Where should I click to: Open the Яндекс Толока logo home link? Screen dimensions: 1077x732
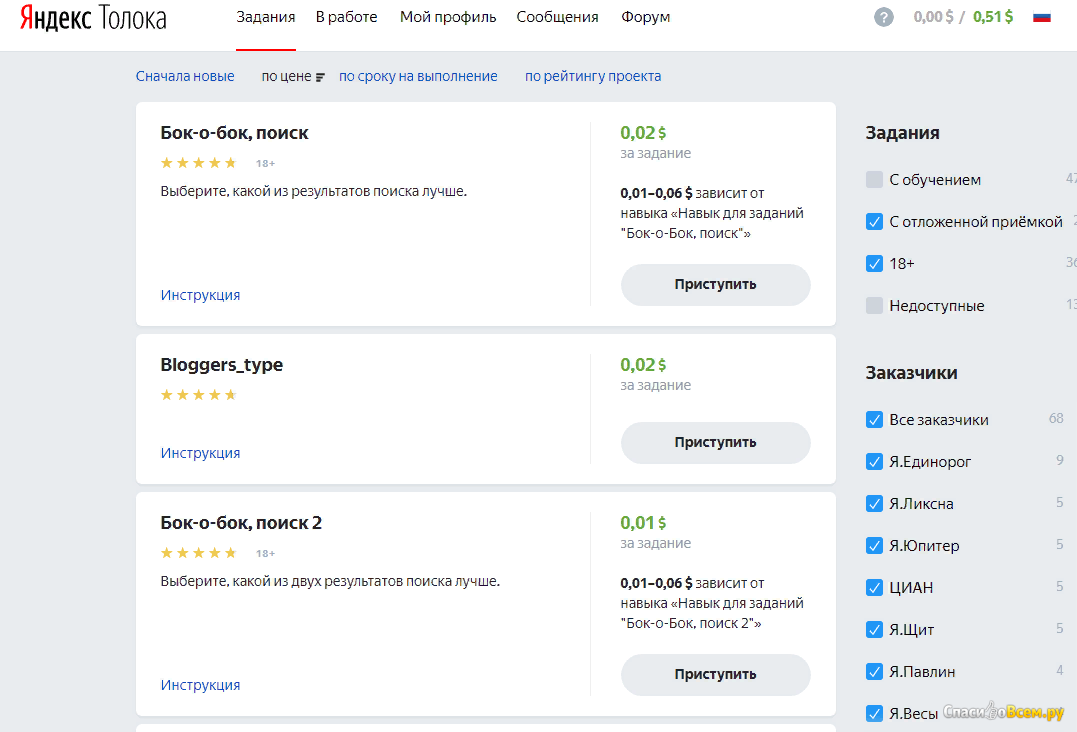(93, 17)
